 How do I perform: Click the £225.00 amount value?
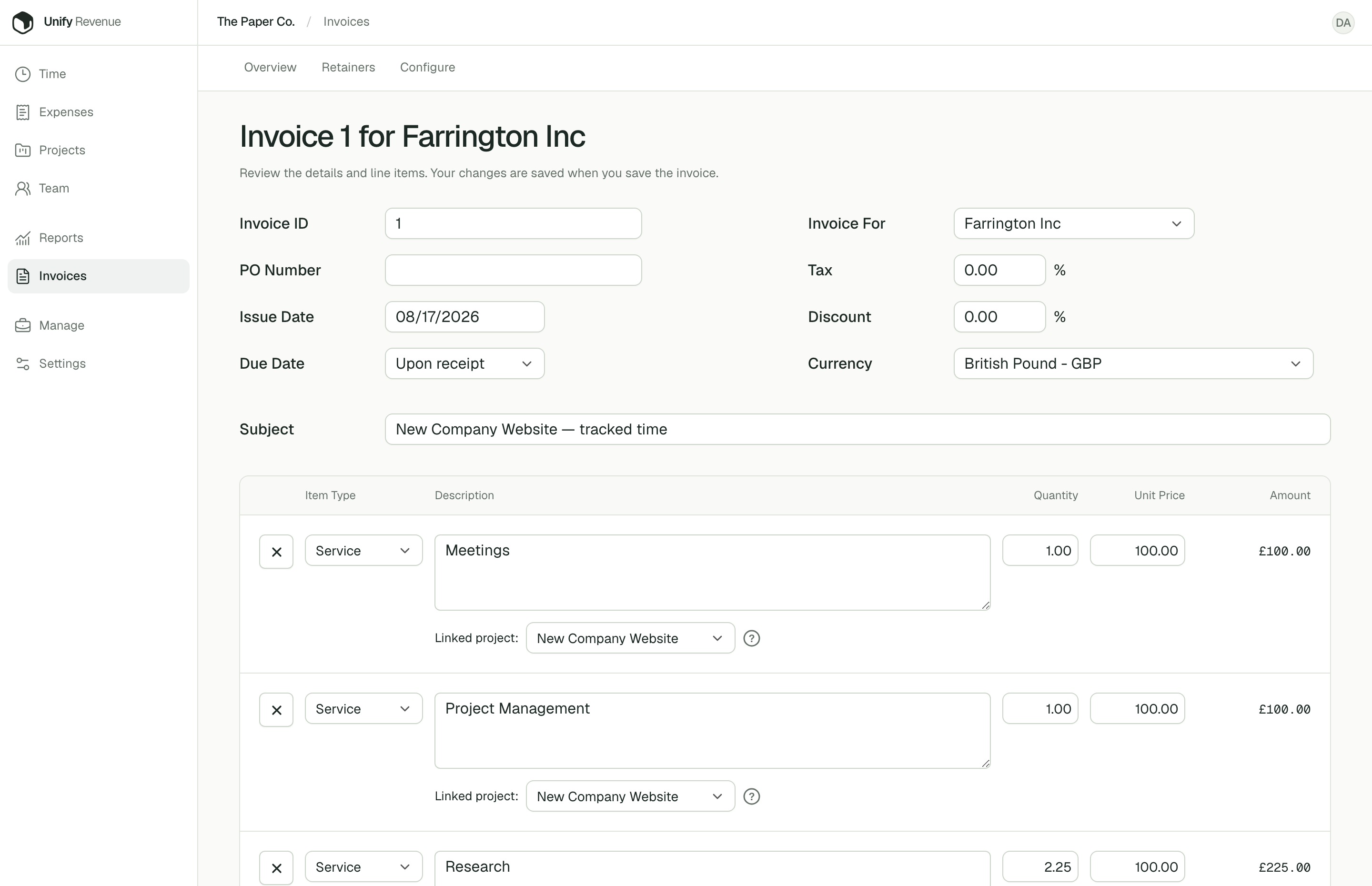tap(1284, 867)
